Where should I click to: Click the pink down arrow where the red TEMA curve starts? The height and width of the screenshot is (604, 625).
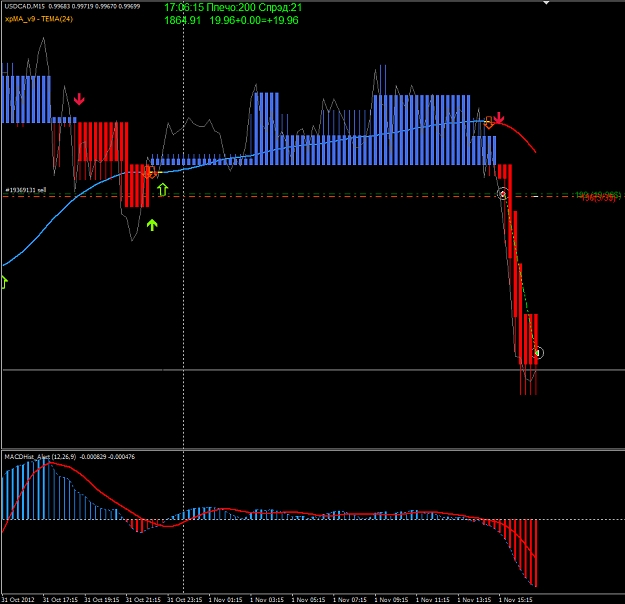point(499,118)
